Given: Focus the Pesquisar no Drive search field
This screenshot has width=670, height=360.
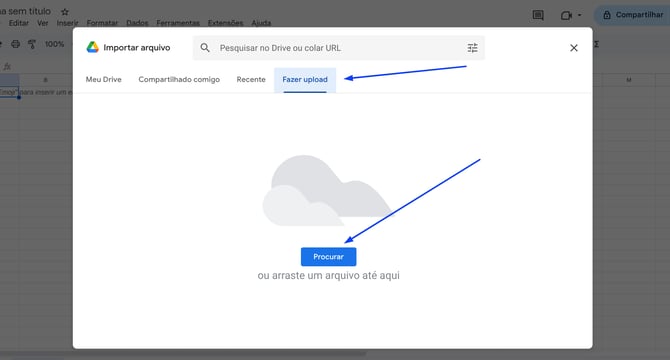Looking at the screenshot, I should click(x=338, y=48).
